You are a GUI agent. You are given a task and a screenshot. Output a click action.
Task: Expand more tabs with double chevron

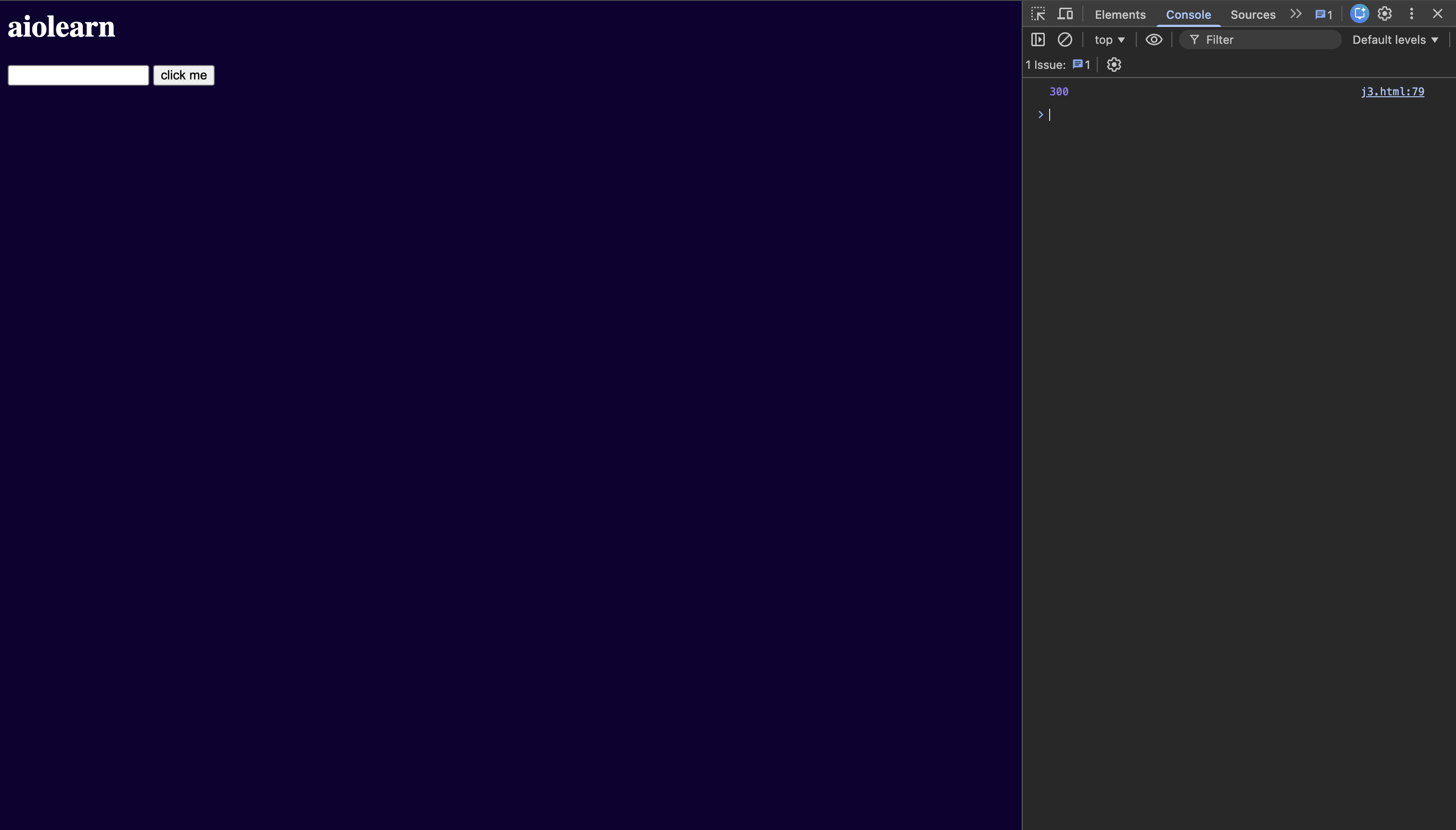pyautogui.click(x=1296, y=13)
